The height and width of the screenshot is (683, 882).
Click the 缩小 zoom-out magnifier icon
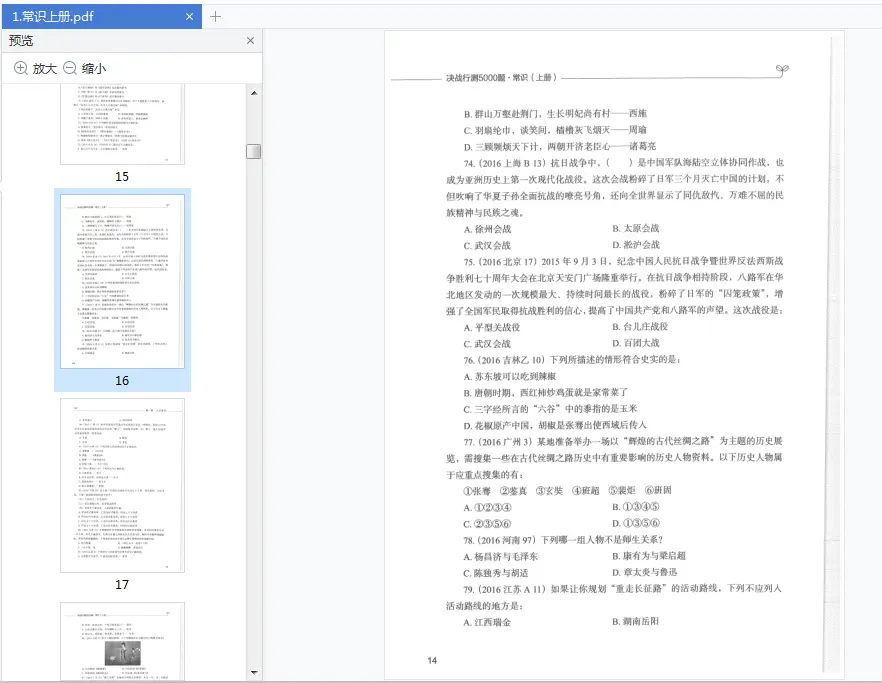coord(70,68)
